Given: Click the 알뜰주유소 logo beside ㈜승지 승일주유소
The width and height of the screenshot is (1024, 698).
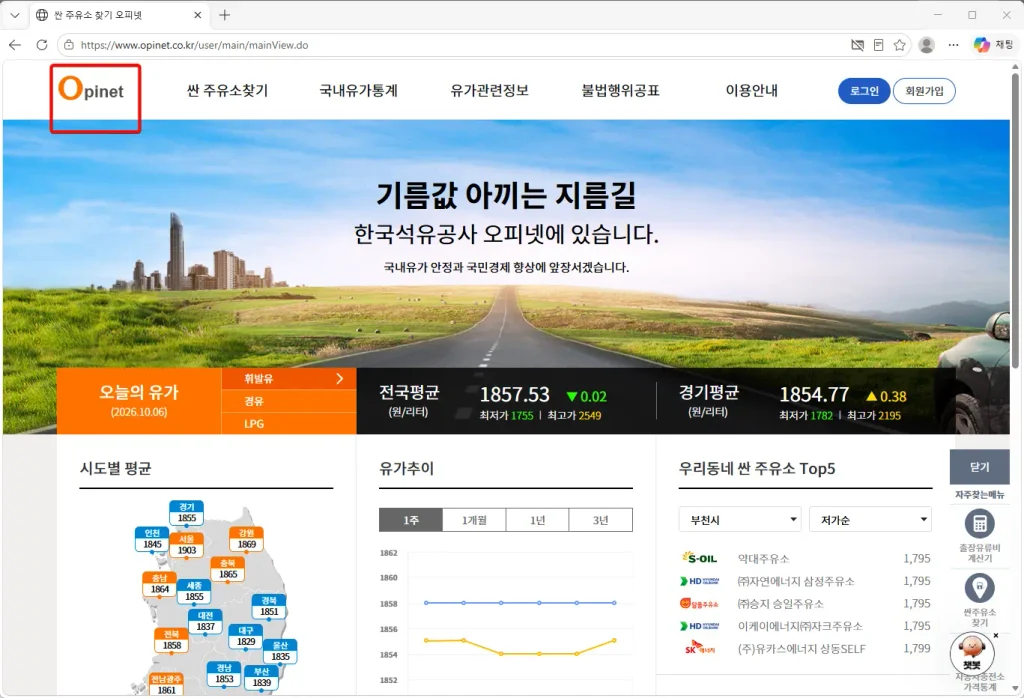Looking at the screenshot, I should point(699,603).
